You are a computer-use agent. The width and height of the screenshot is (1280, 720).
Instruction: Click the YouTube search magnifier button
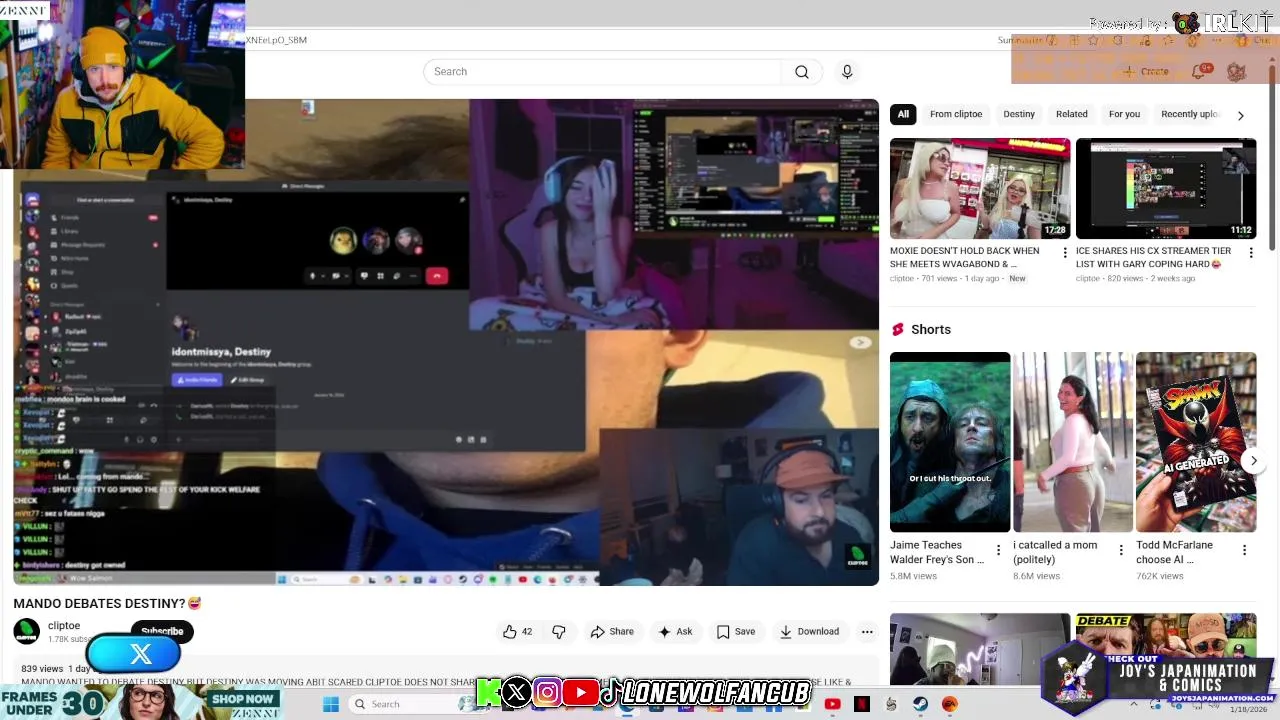(x=801, y=72)
